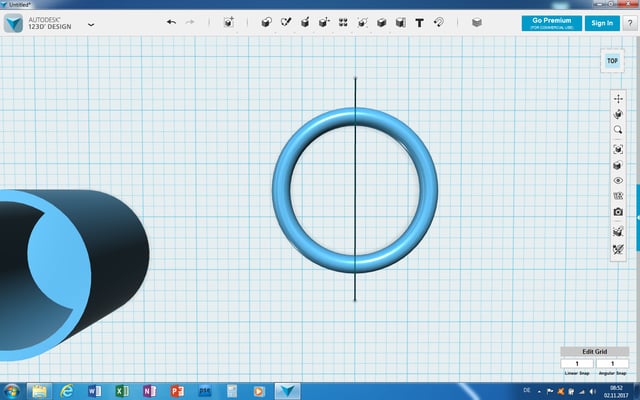Open the Grouping tools menu

pyautogui.click(x=362, y=22)
